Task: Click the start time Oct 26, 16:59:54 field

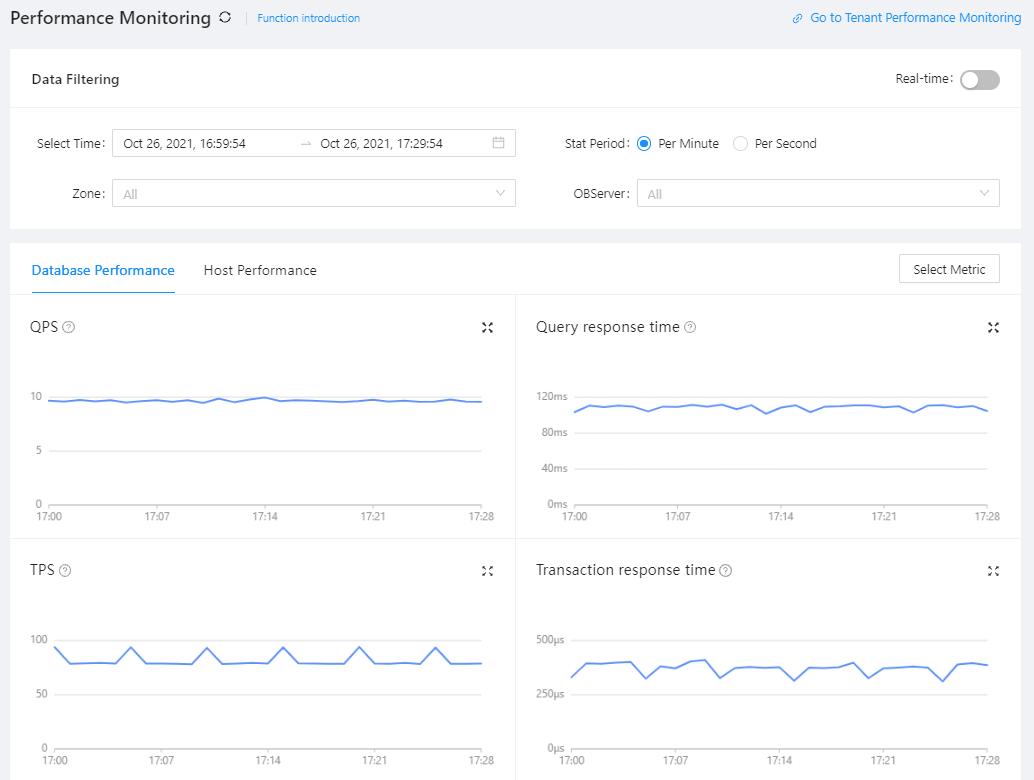Action: (x=185, y=143)
